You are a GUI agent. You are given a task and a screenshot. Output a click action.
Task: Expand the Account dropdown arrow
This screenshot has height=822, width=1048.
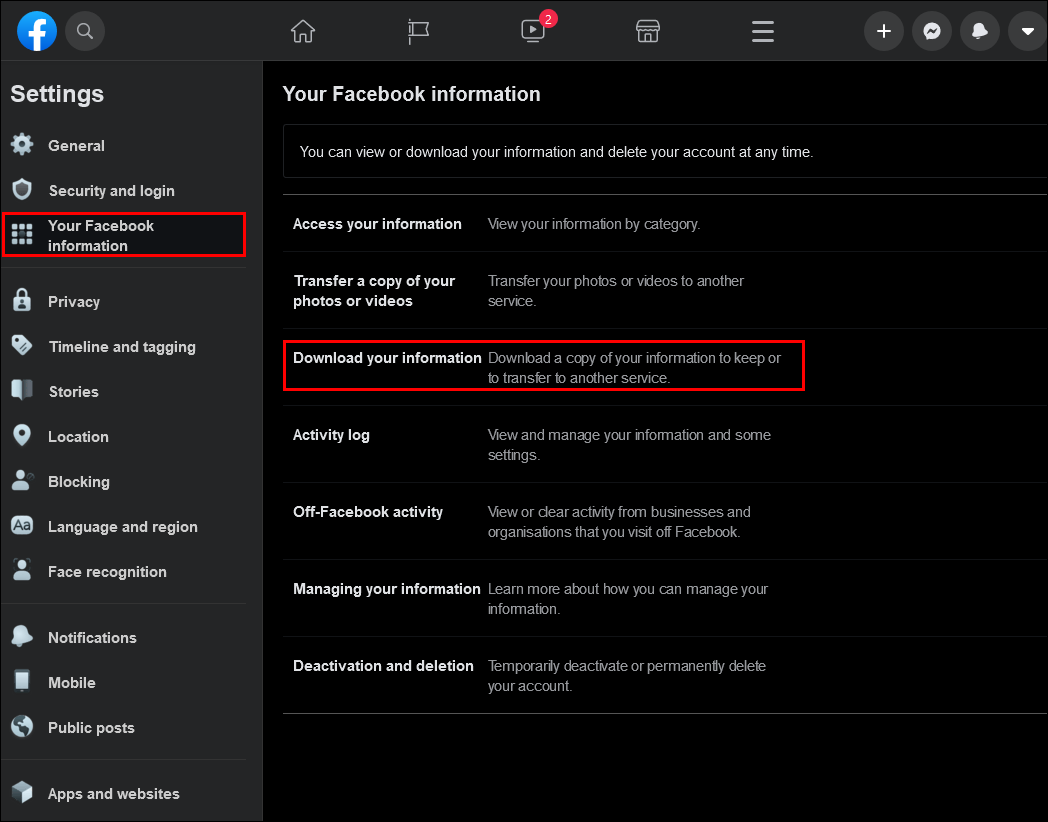tap(1027, 31)
